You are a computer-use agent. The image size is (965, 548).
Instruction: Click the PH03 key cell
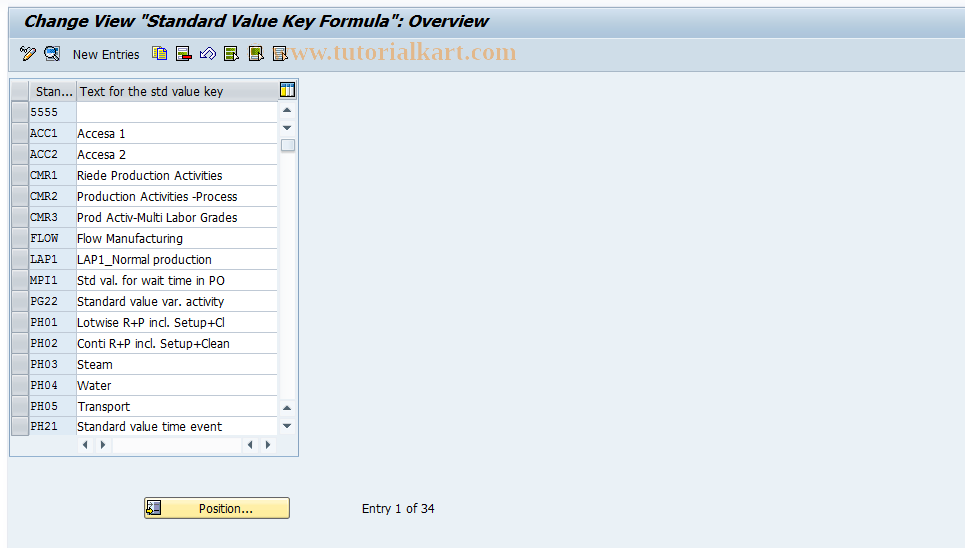click(x=52, y=364)
